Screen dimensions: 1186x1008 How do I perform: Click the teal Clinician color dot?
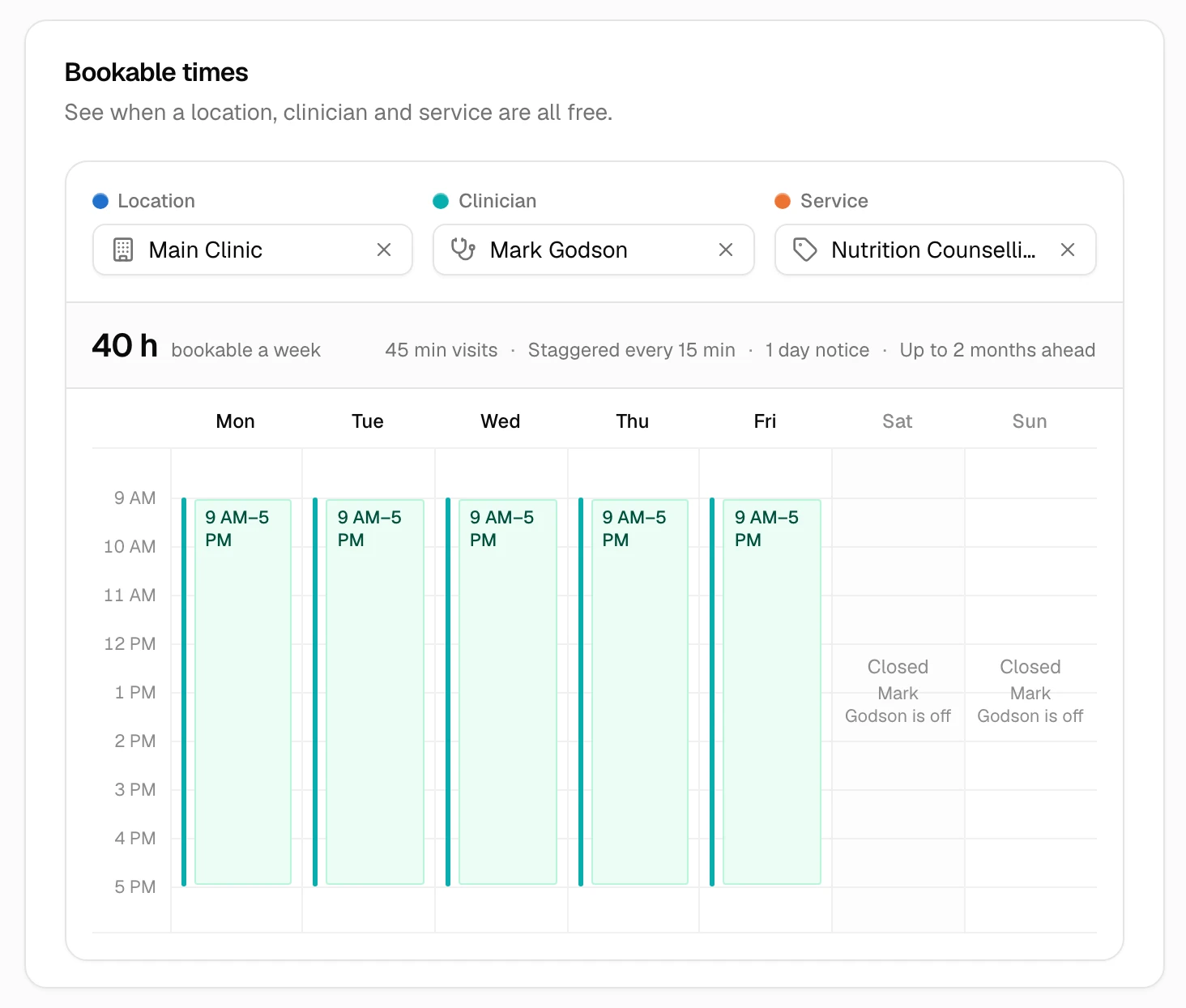pos(441,201)
